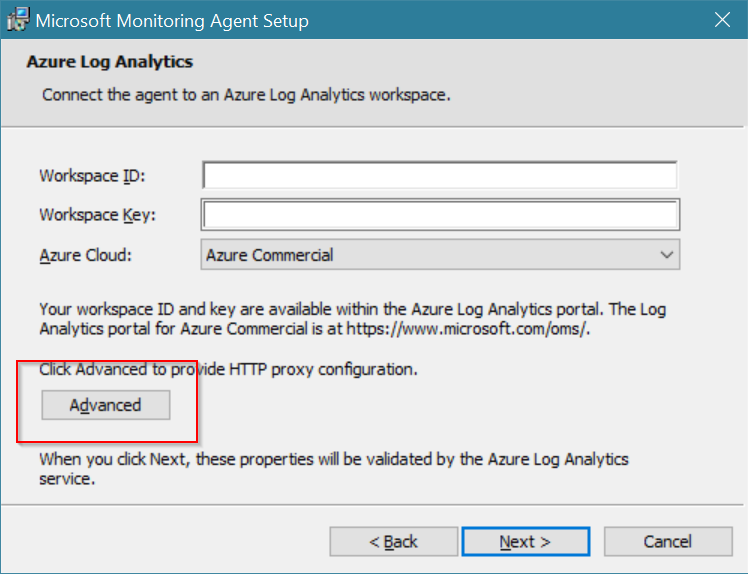Go back with the Back button
The width and height of the screenshot is (748, 574).
tap(393, 542)
